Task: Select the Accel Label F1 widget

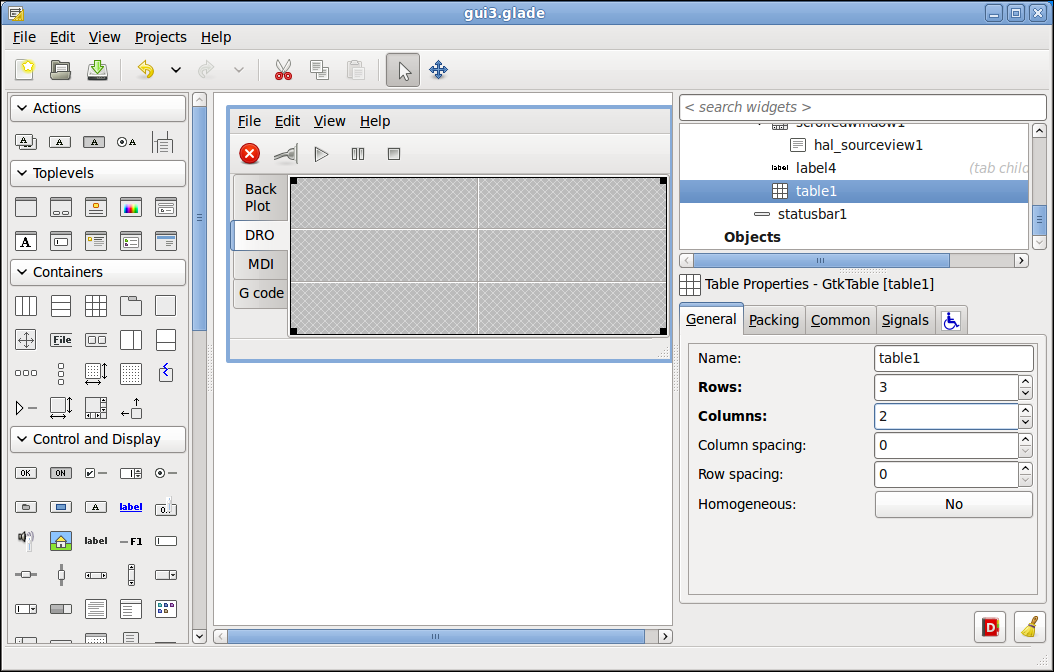Action: (131, 541)
